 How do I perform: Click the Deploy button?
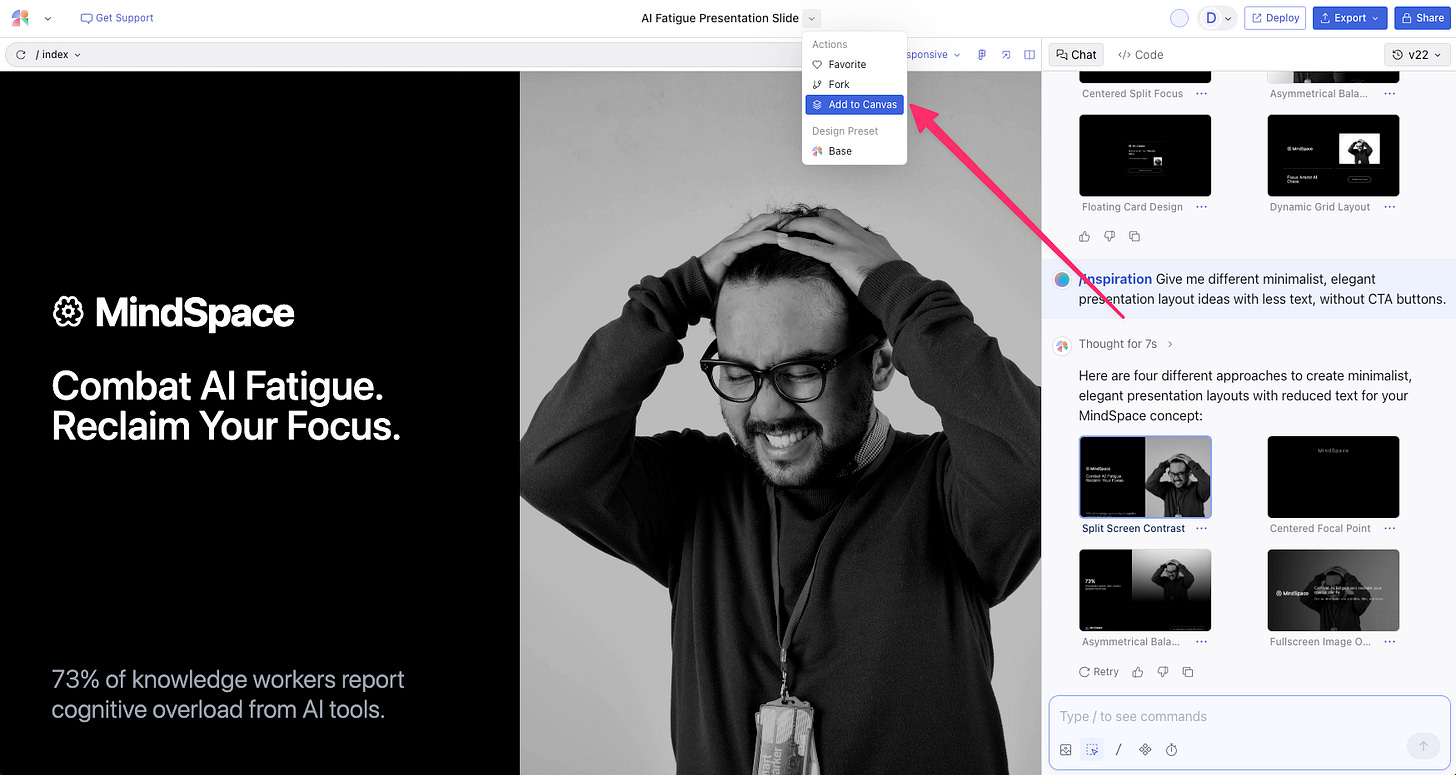click(x=1274, y=18)
